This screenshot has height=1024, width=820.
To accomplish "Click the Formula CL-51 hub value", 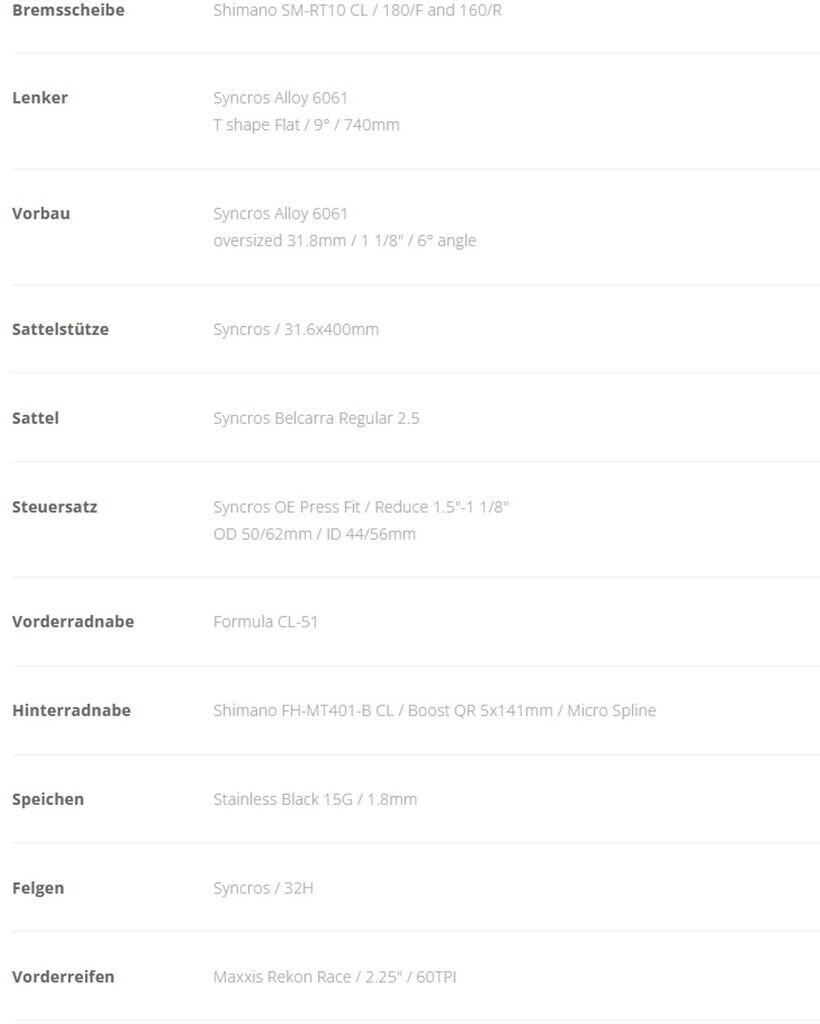I will [x=265, y=622].
